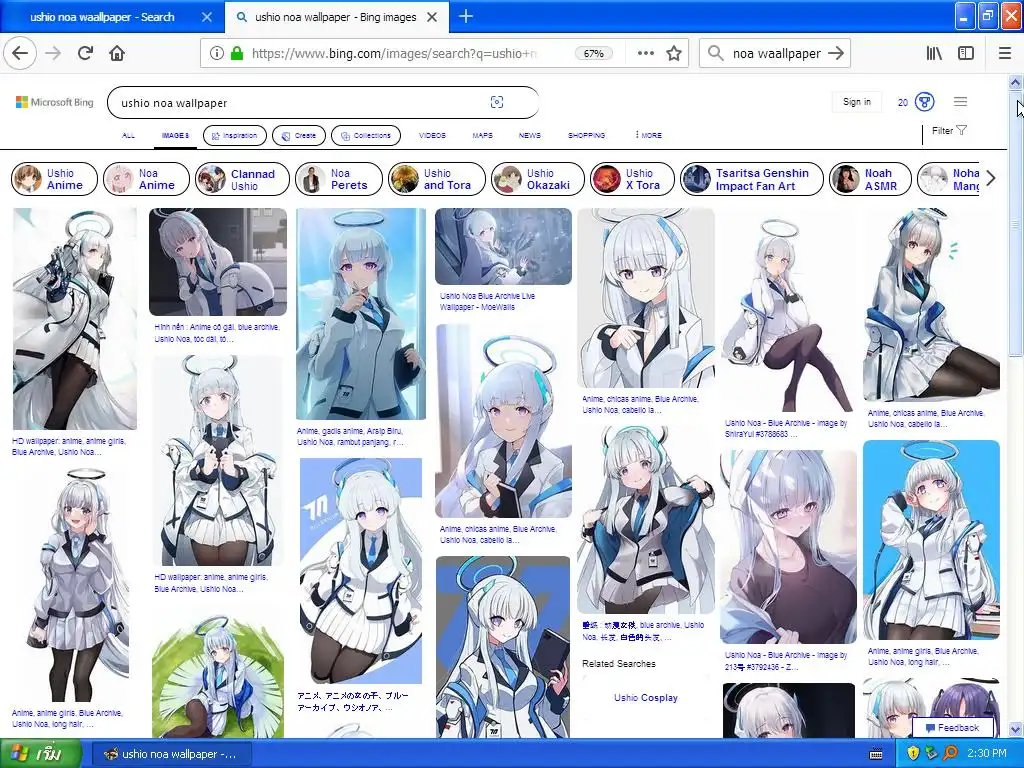Select the VIDEOS search tab
1024x768 pixels.
(432, 135)
